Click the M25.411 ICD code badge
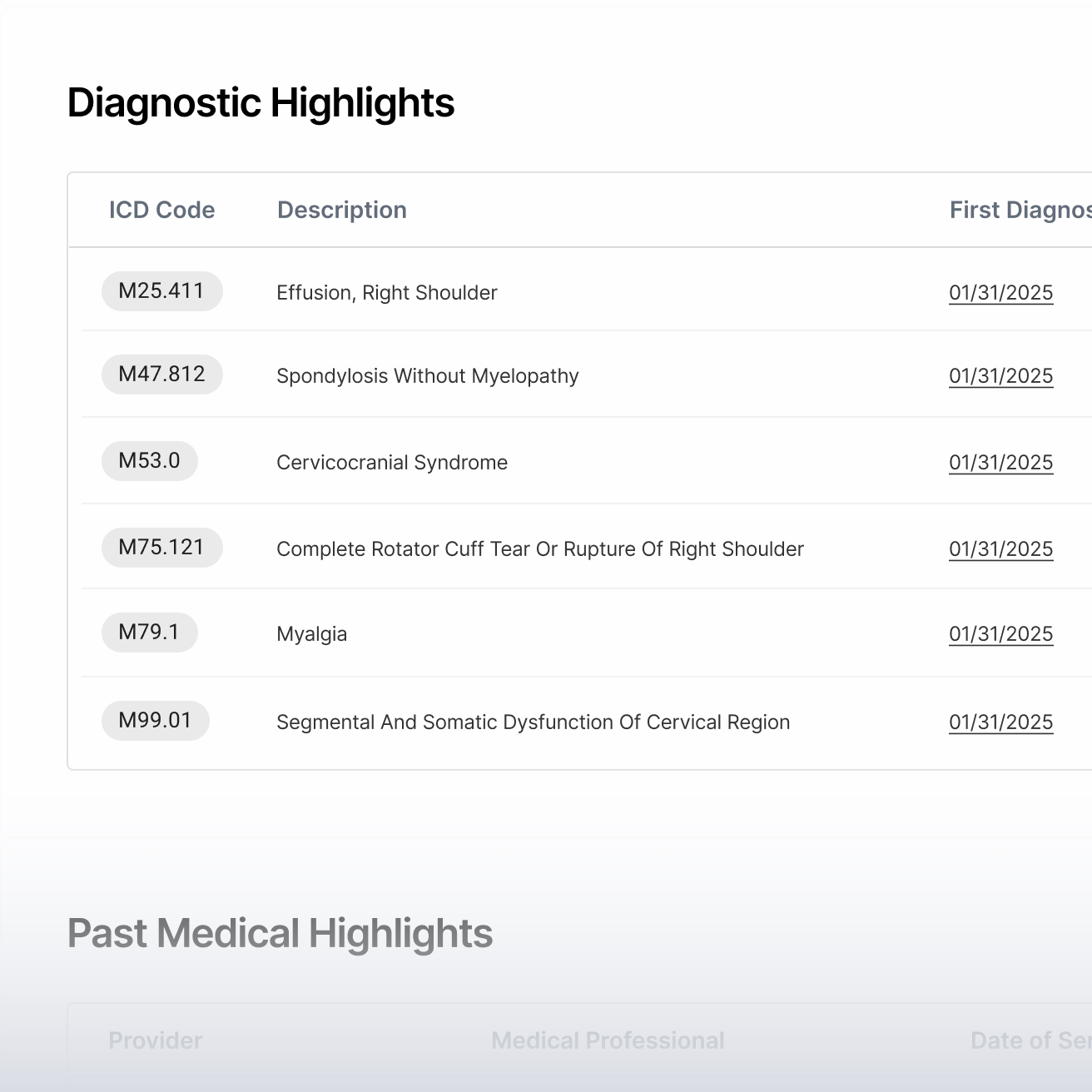This screenshot has height=1092, width=1092. 161,291
